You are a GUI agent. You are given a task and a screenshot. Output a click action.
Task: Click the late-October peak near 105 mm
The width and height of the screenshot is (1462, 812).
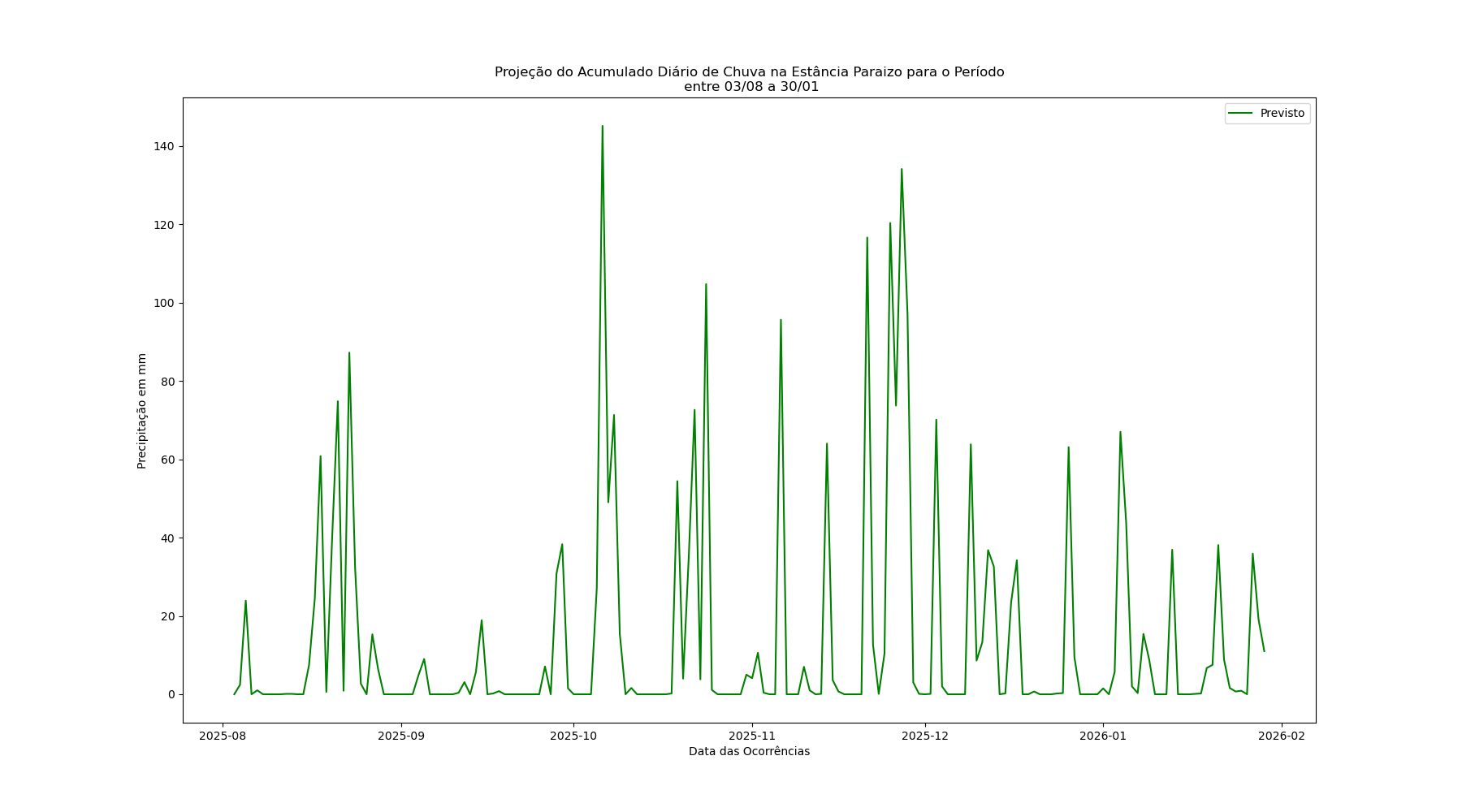(706, 285)
